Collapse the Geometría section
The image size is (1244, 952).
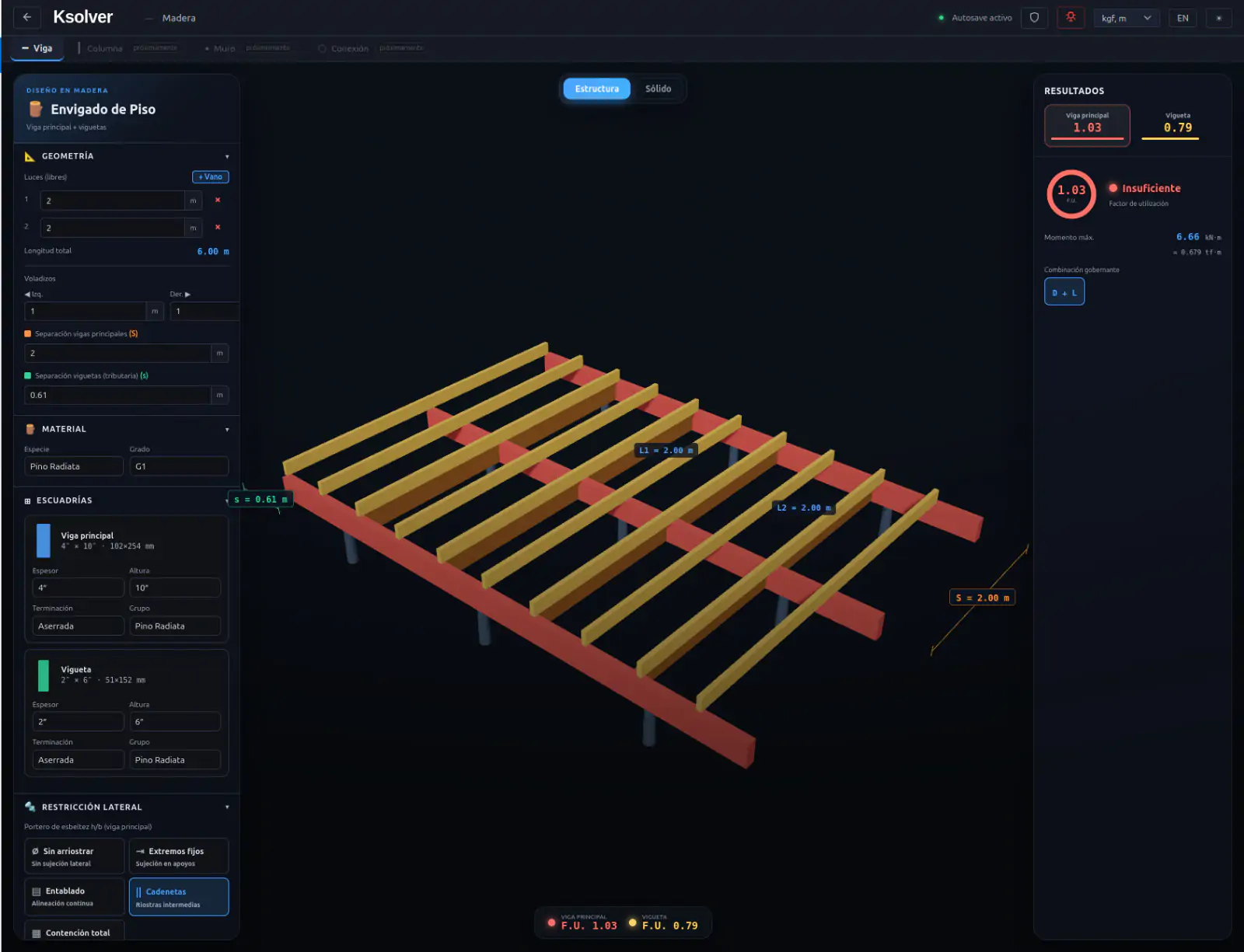point(227,156)
